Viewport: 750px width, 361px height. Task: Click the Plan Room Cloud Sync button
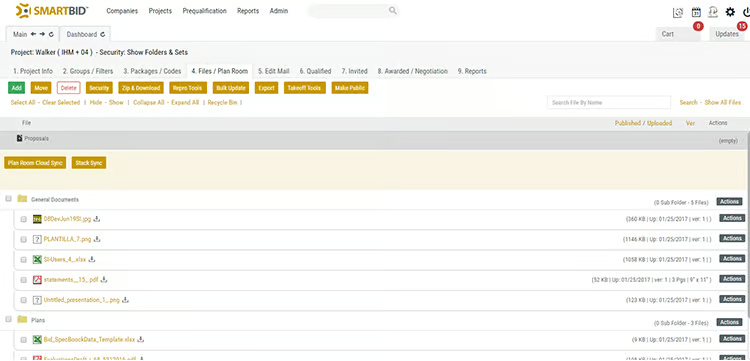click(x=35, y=163)
